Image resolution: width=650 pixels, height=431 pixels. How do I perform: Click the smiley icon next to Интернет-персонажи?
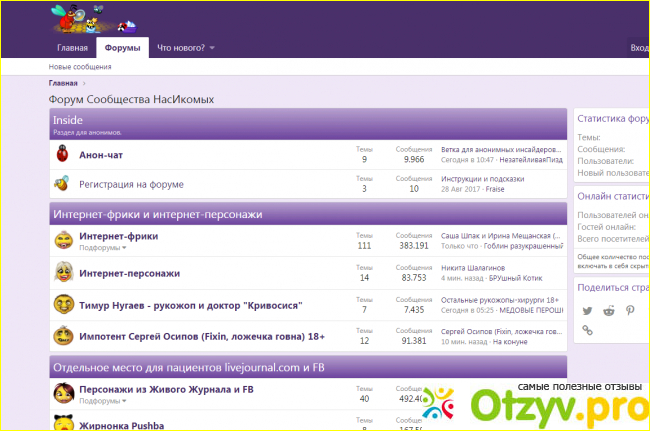(x=63, y=272)
